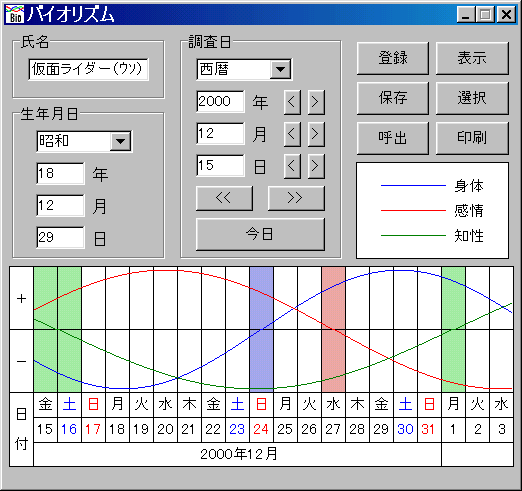The height and width of the screenshot is (491, 522).
Task: Step survey day back one
Action: point(292,166)
